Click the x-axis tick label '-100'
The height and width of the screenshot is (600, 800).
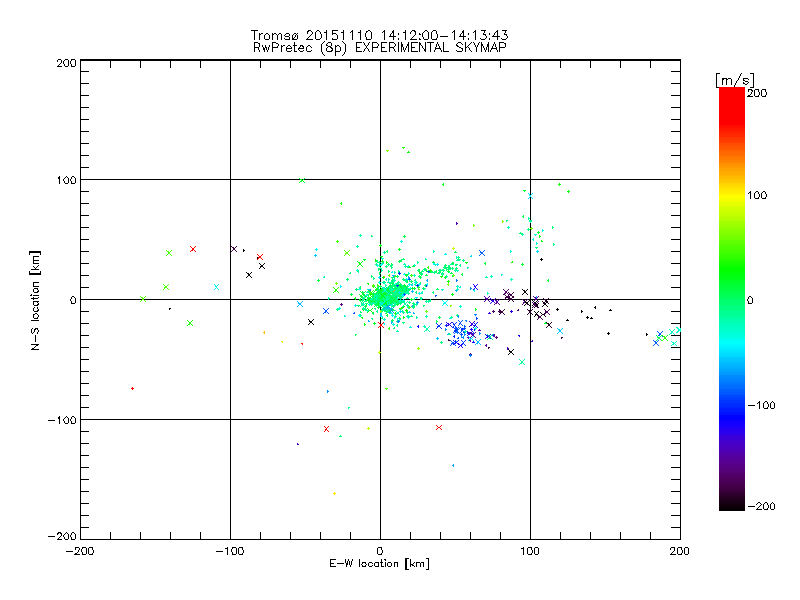tap(230, 551)
